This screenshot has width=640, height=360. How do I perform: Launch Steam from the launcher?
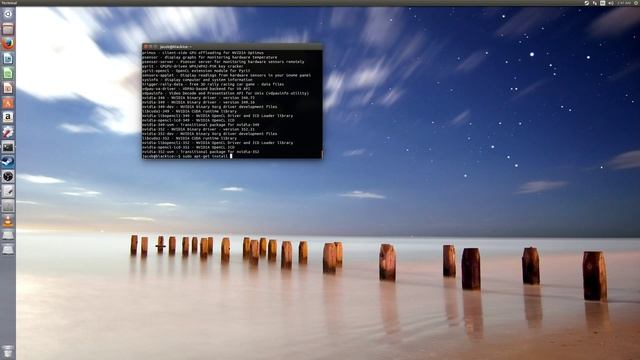pos(8,161)
